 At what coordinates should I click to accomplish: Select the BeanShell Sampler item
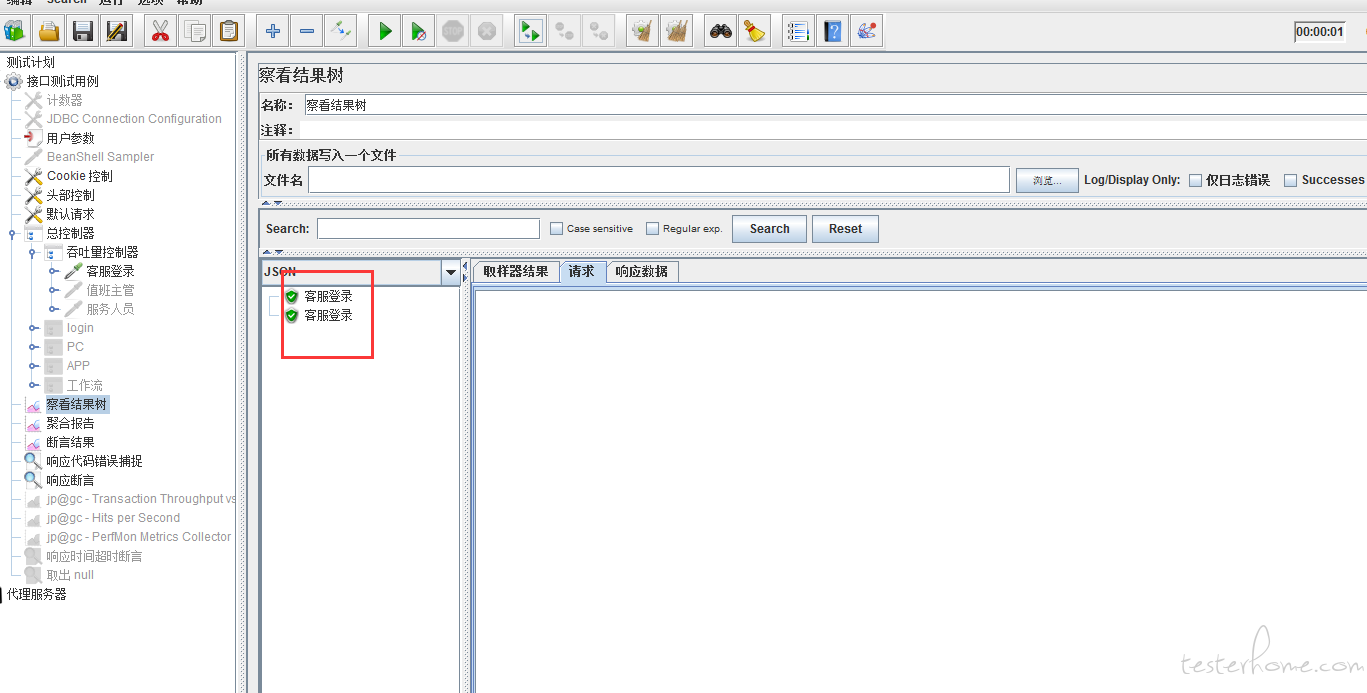[x=100, y=157]
